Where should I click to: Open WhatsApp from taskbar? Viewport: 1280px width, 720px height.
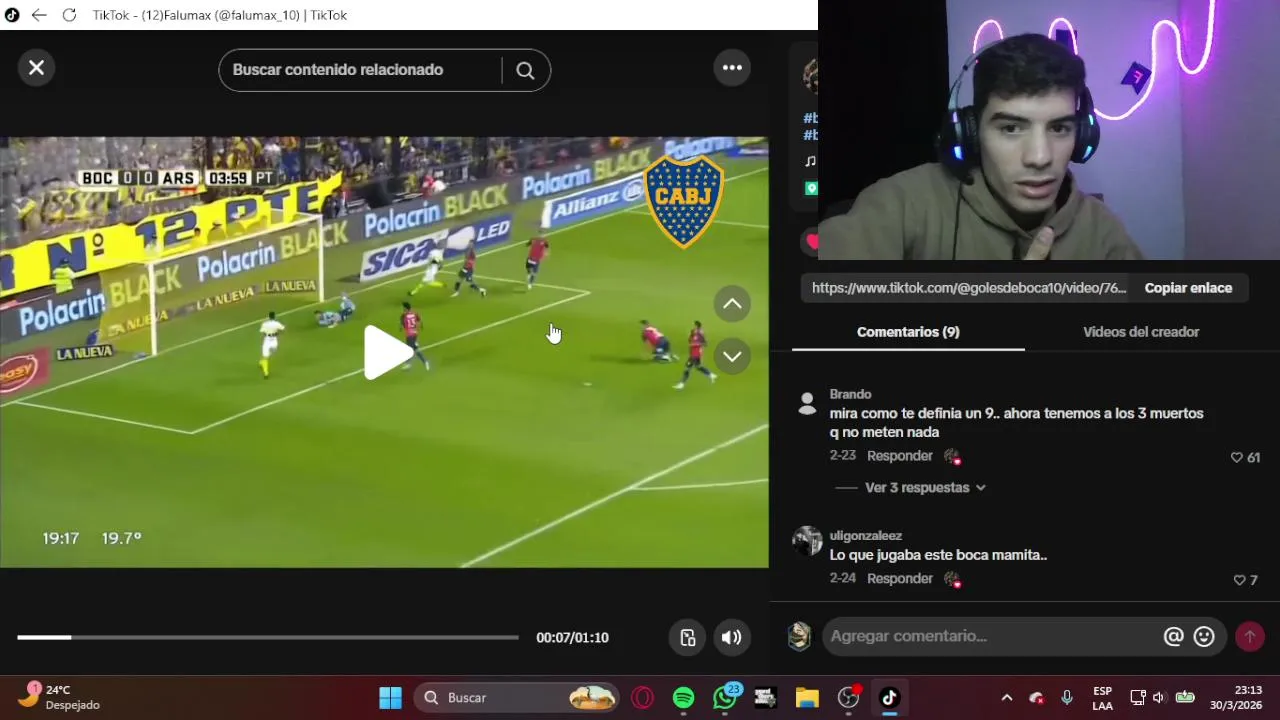coord(725,697)
